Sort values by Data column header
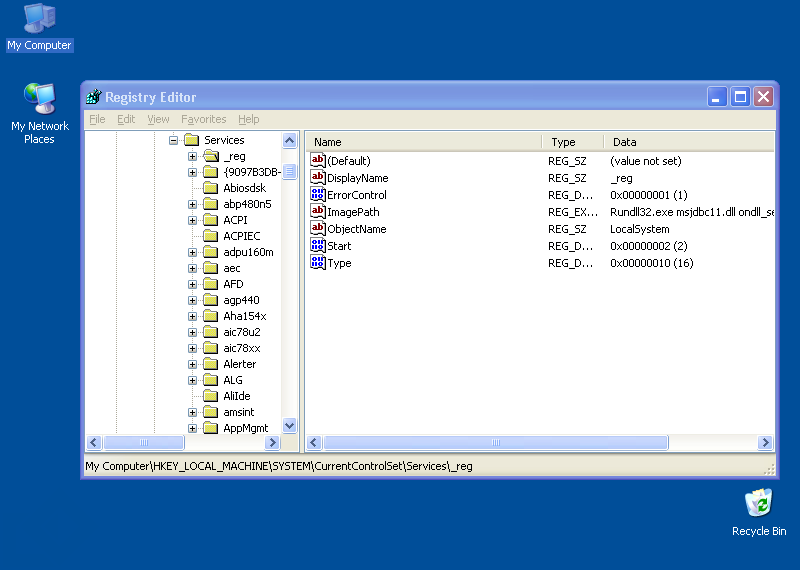800x570 pixels. click(689, 142)
